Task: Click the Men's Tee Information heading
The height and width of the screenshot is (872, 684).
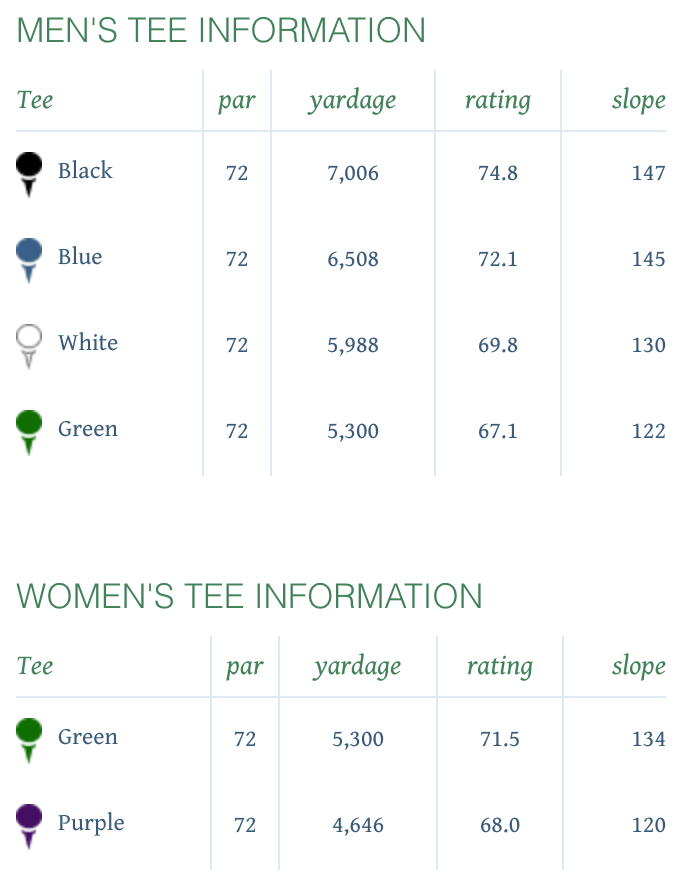Action: click(221, 30)
